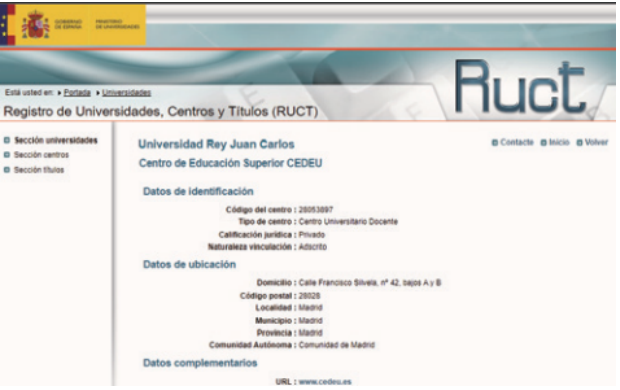Screen dimensions: 620x390
Task: Go to the Inicio link
Action: pos(559,142)
